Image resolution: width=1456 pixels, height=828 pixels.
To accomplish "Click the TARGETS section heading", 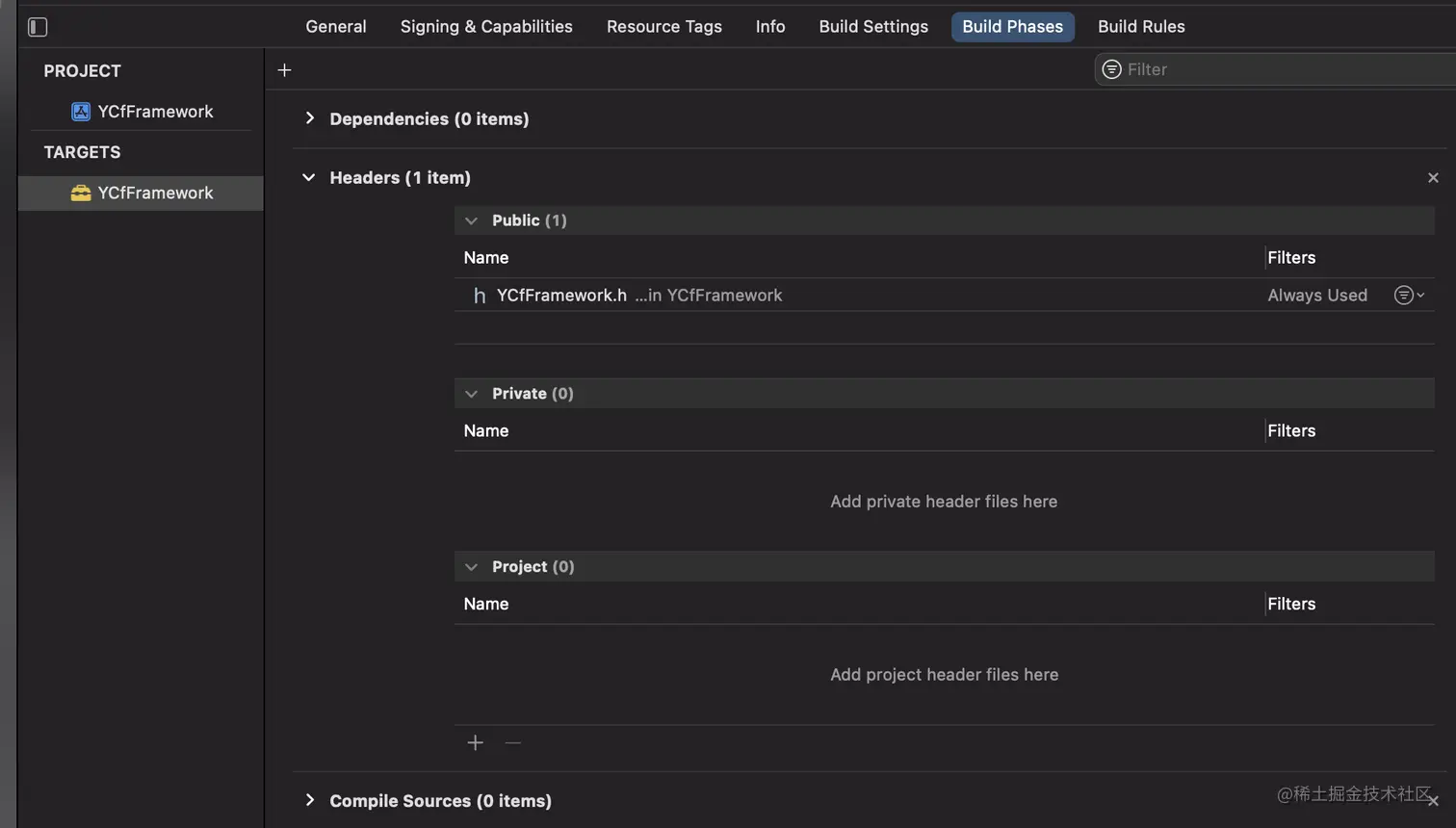I will (x=82, y=152).
